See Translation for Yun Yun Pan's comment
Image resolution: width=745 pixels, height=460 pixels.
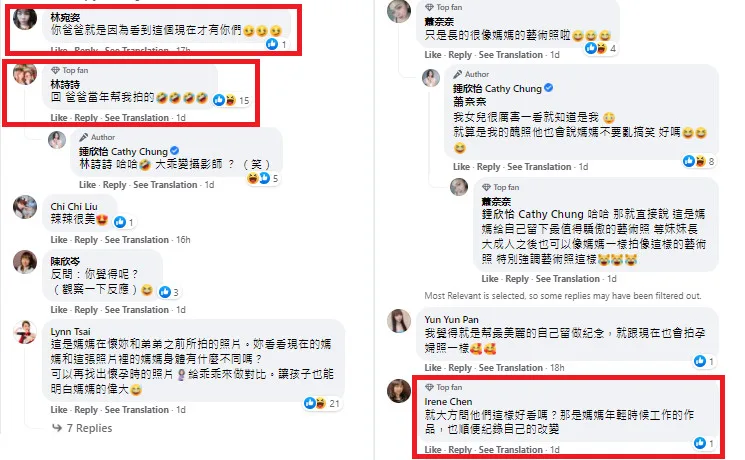coord(510,367)
